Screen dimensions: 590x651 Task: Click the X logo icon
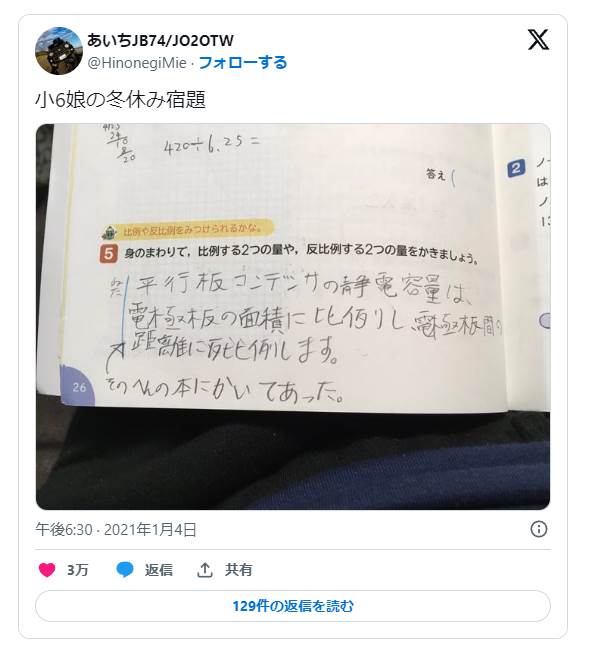(538, 40)
